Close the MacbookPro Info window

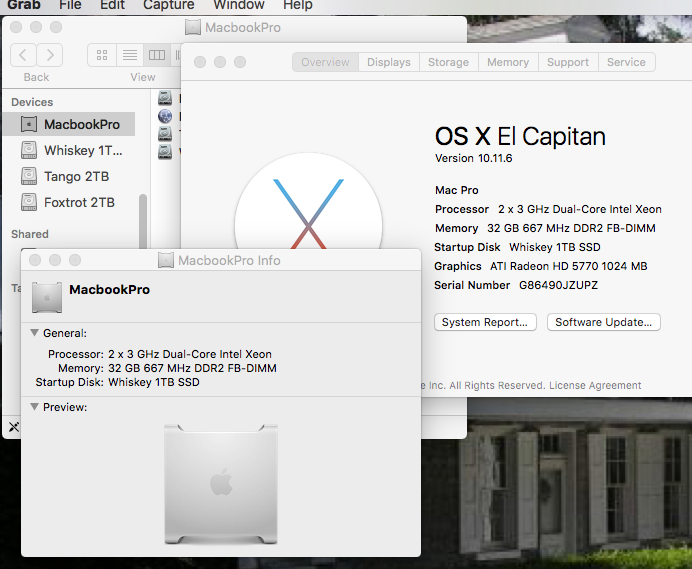[35, 260]
